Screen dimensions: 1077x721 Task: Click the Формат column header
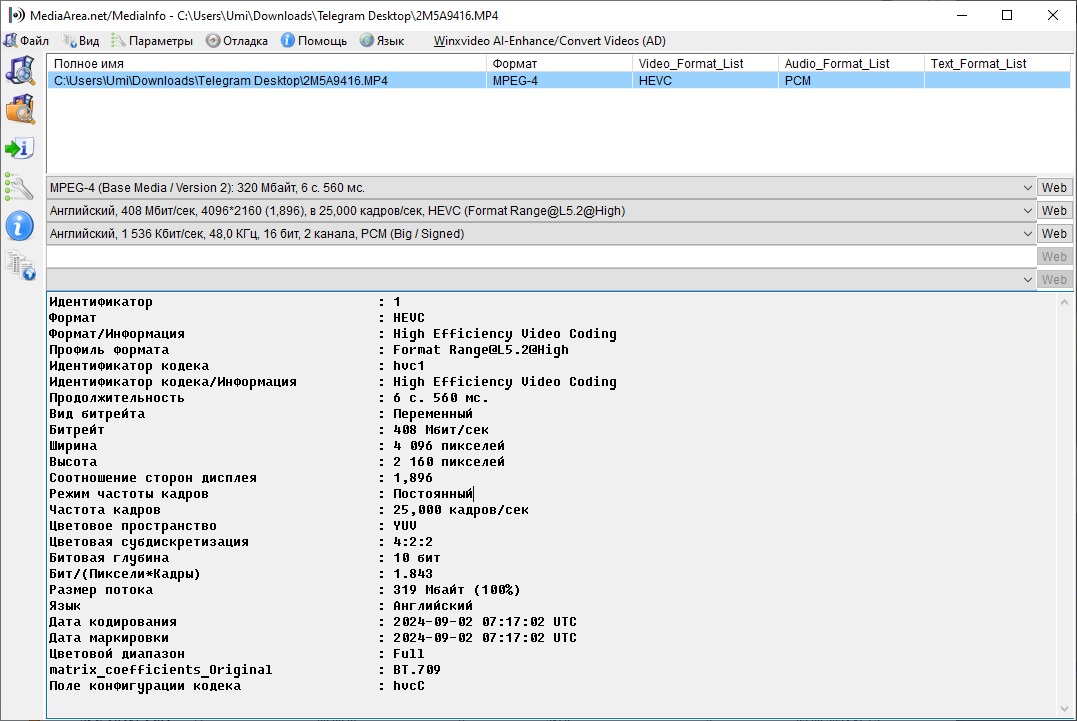[x=559, y=63]
